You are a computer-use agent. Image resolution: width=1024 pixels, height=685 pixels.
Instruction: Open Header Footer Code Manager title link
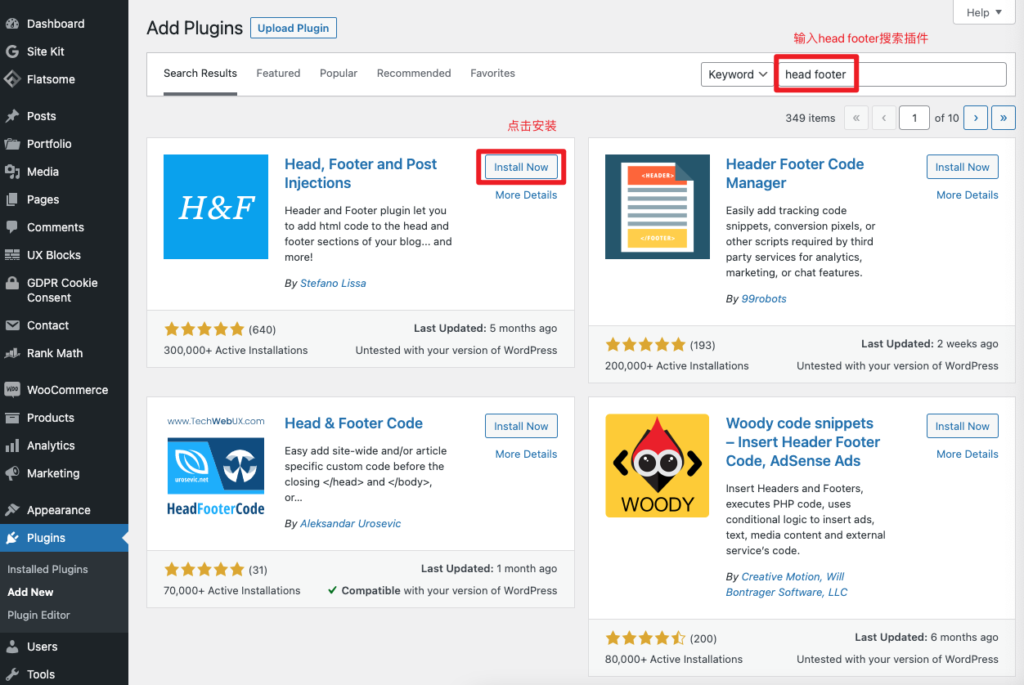click(795, 174)
